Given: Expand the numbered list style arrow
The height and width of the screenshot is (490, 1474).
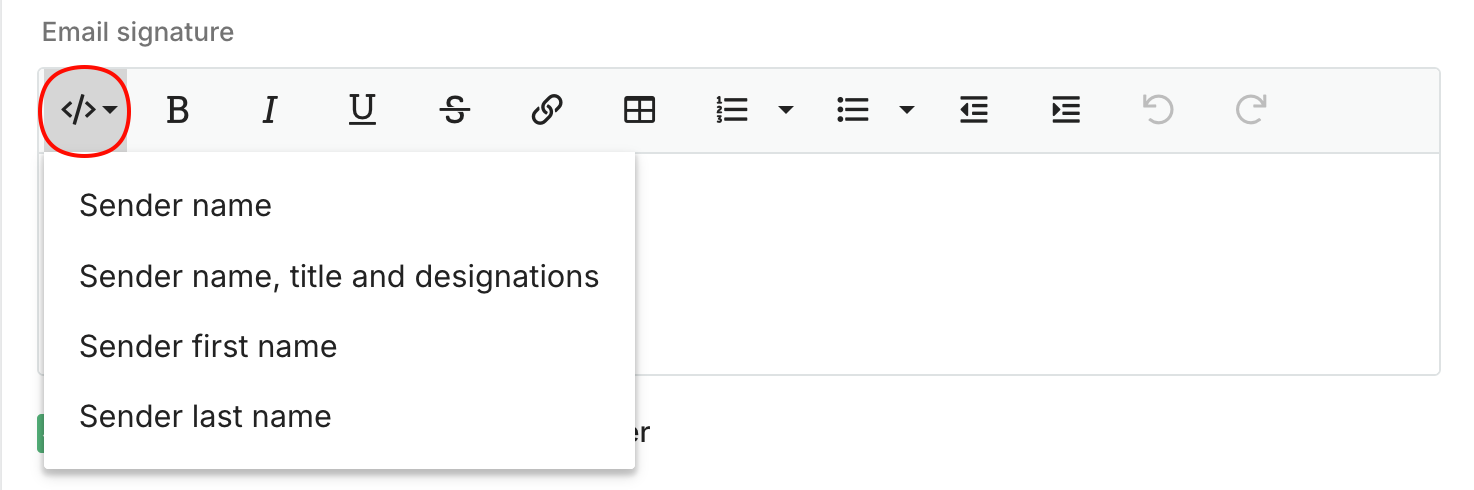Looking at the screenshot, I should pos(786,110).
